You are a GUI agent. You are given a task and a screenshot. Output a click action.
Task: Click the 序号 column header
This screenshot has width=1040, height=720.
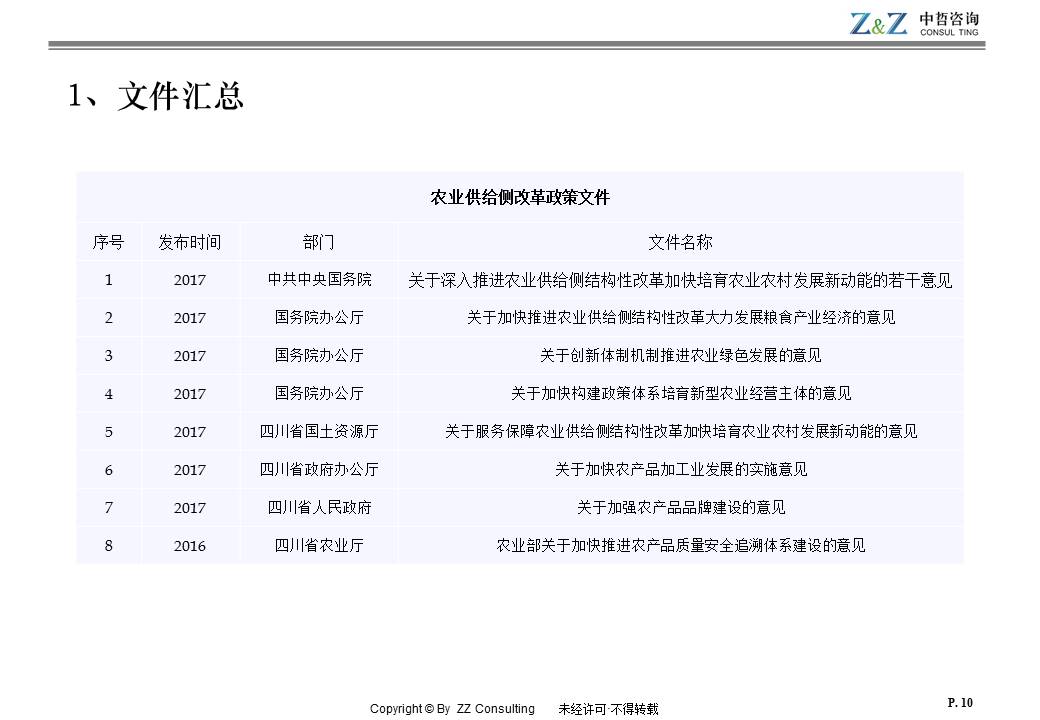click(x=109, y=242)
